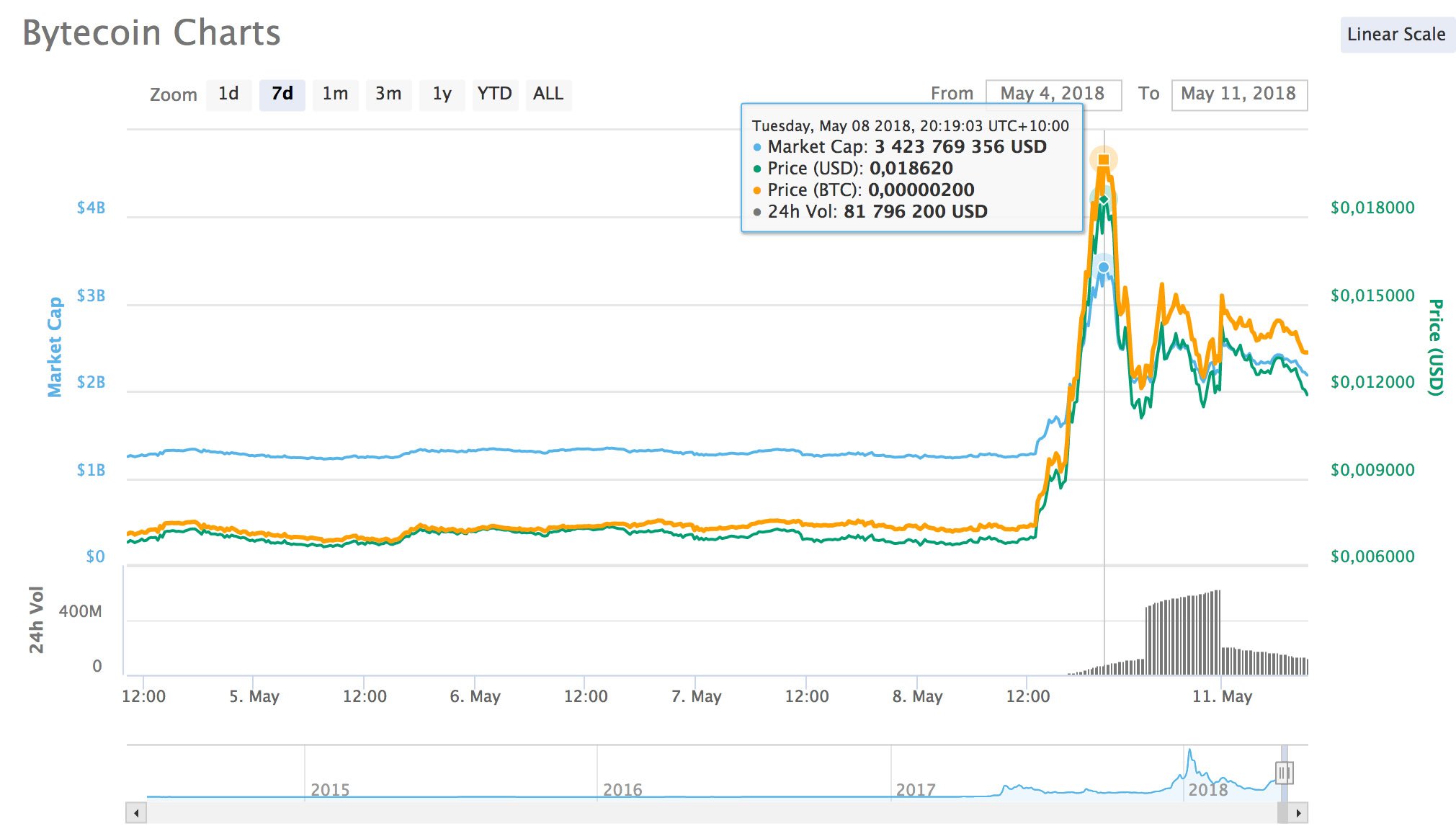Click the 6. May date label

tap(475, 696)
